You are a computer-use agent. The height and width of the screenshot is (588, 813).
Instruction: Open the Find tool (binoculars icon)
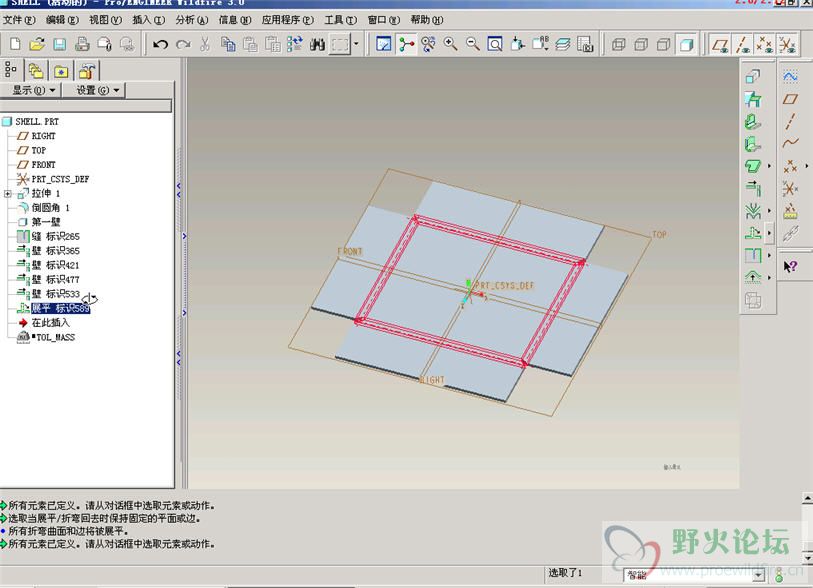pos(317,45)
